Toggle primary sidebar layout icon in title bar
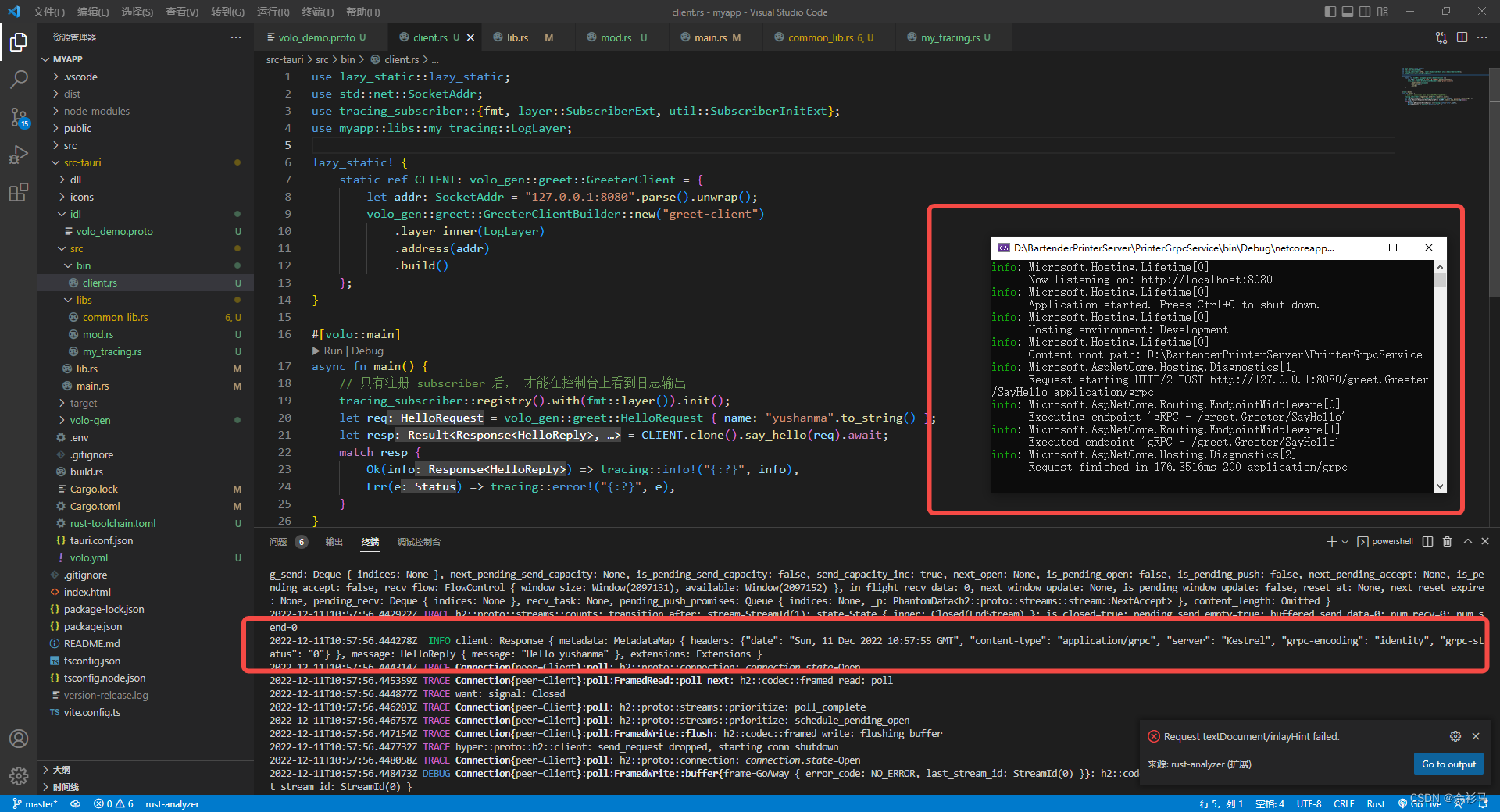 (x=1330, y=12)
